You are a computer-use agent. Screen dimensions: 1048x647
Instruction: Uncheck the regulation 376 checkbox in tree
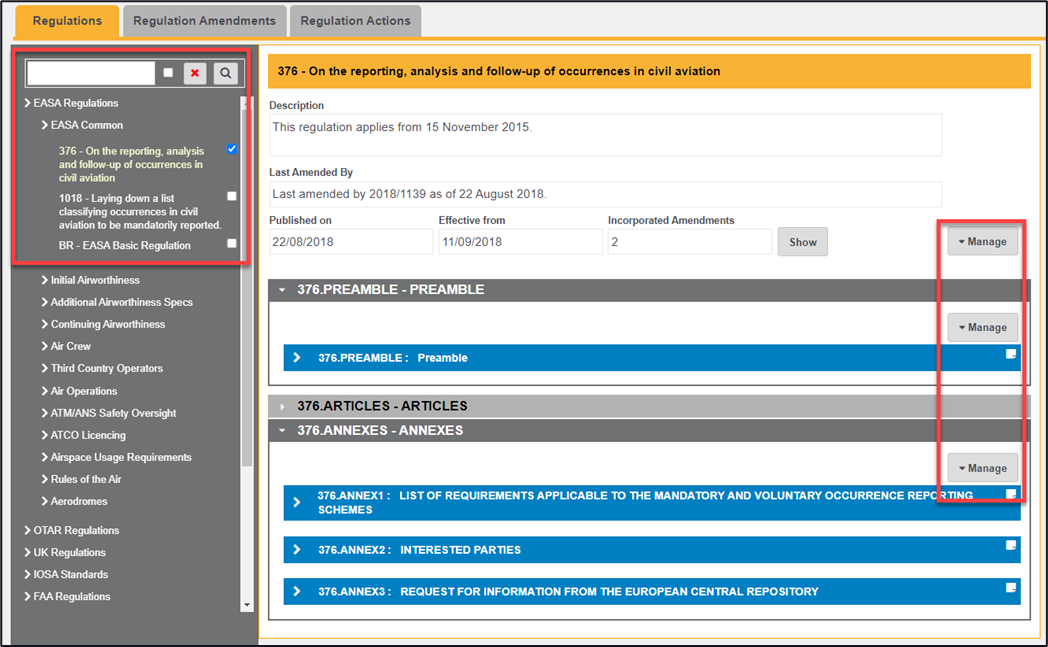tap(232, 149)
